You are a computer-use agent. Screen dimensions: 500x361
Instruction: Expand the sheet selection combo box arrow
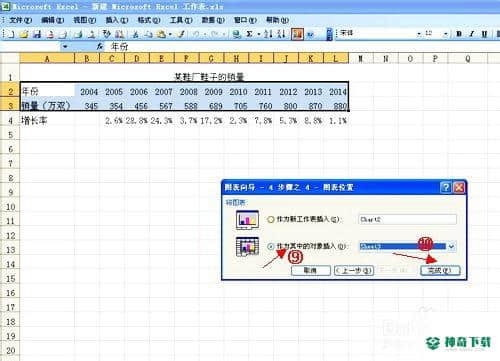[451, 247]
